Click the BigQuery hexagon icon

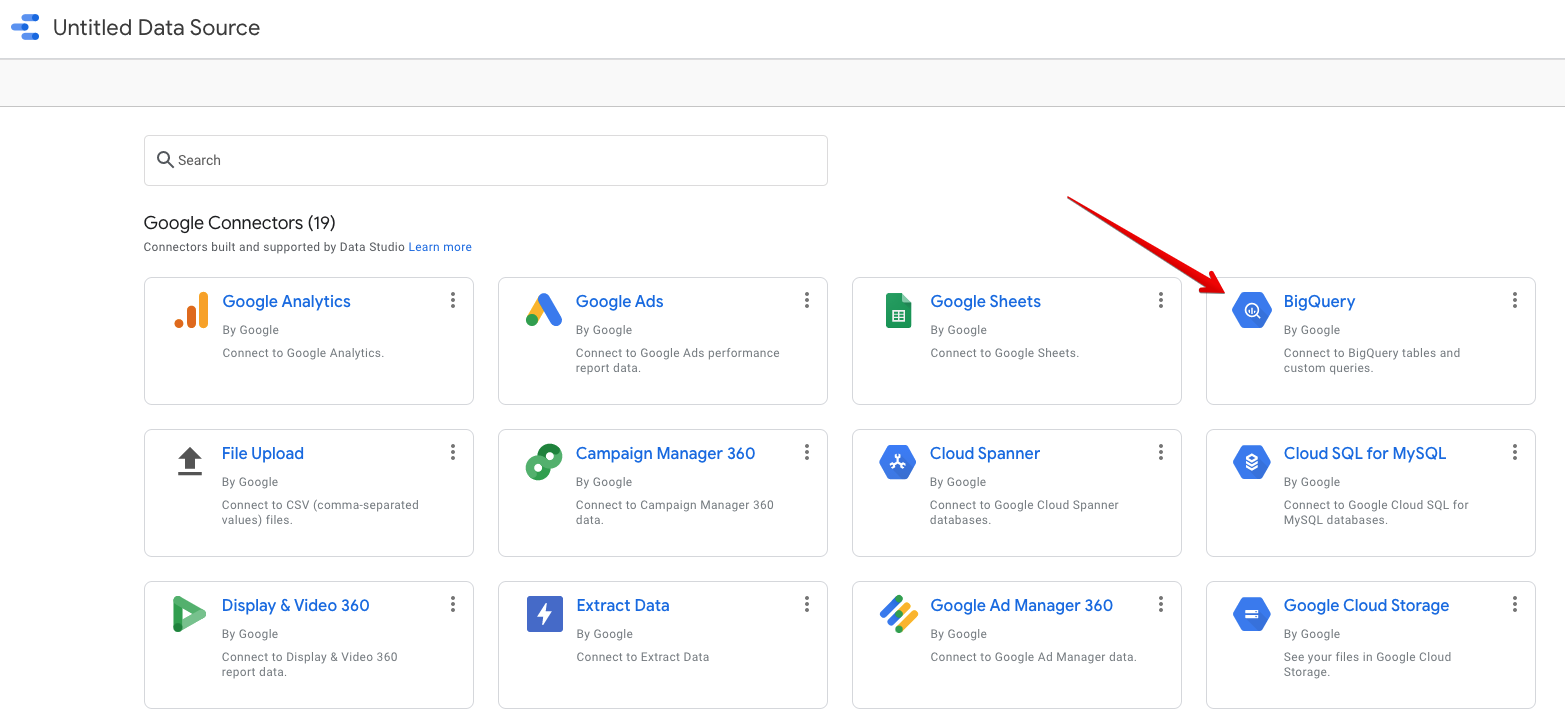coord(1251,310)
